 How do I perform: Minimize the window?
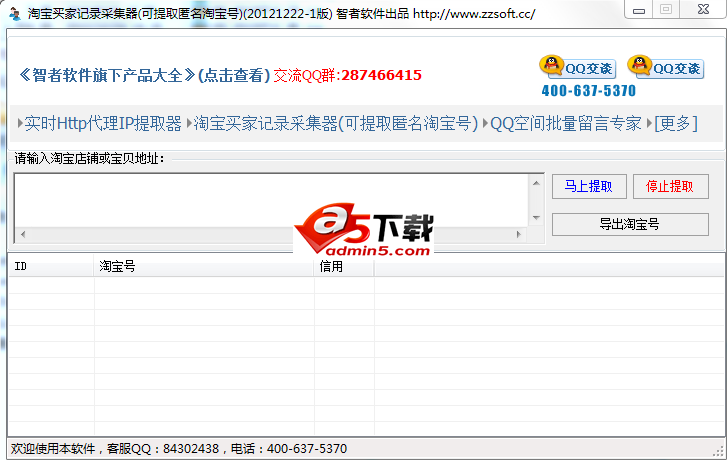click(639, 10)
